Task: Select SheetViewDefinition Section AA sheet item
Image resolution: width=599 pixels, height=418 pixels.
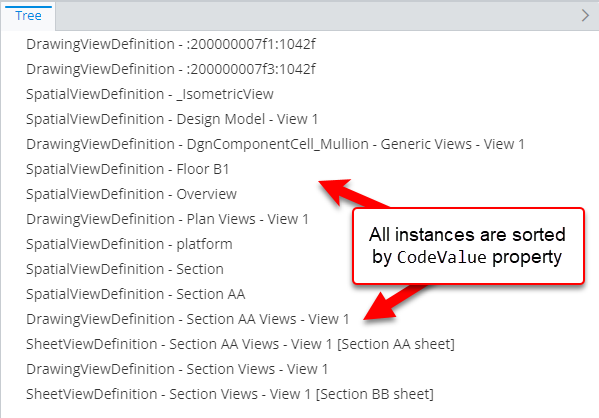Action: coord(240,344)
